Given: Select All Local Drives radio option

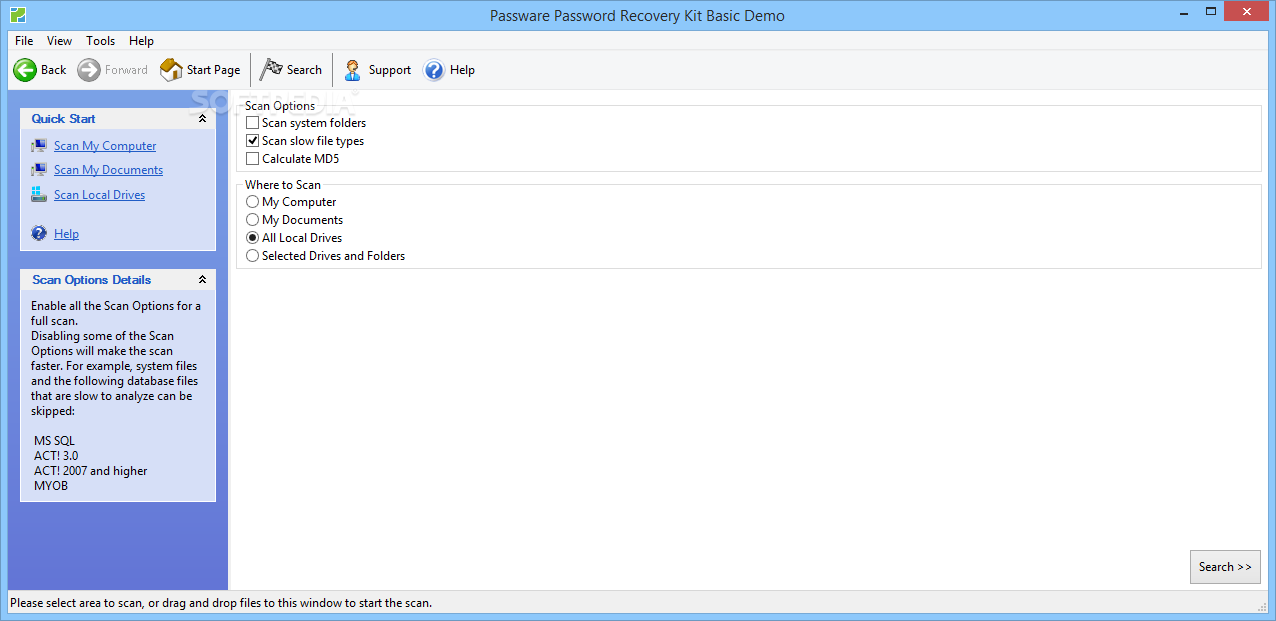Looking at the screenshot, I should [x=253, y=238].
